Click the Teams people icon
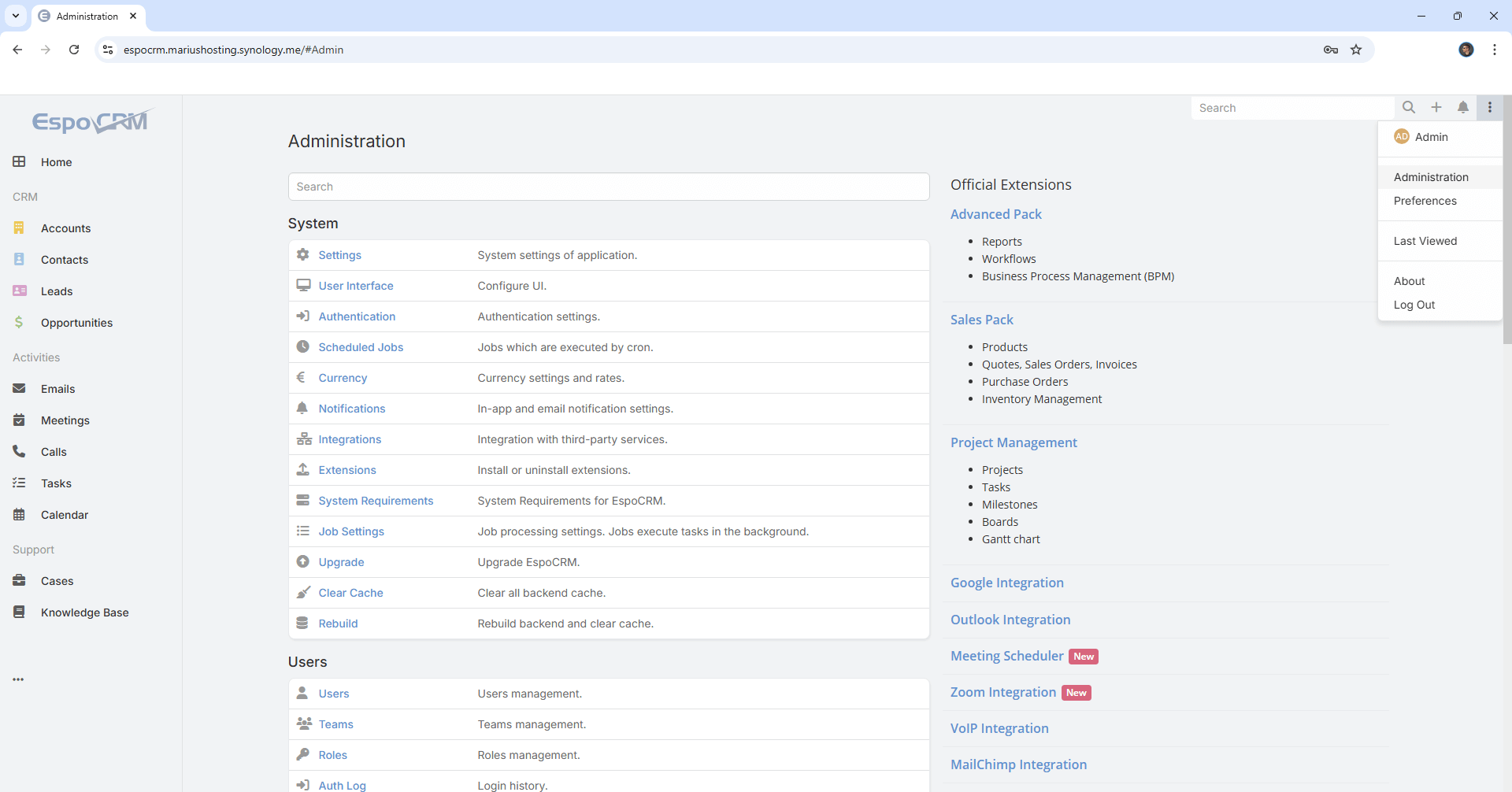 [x=304, y=724]
